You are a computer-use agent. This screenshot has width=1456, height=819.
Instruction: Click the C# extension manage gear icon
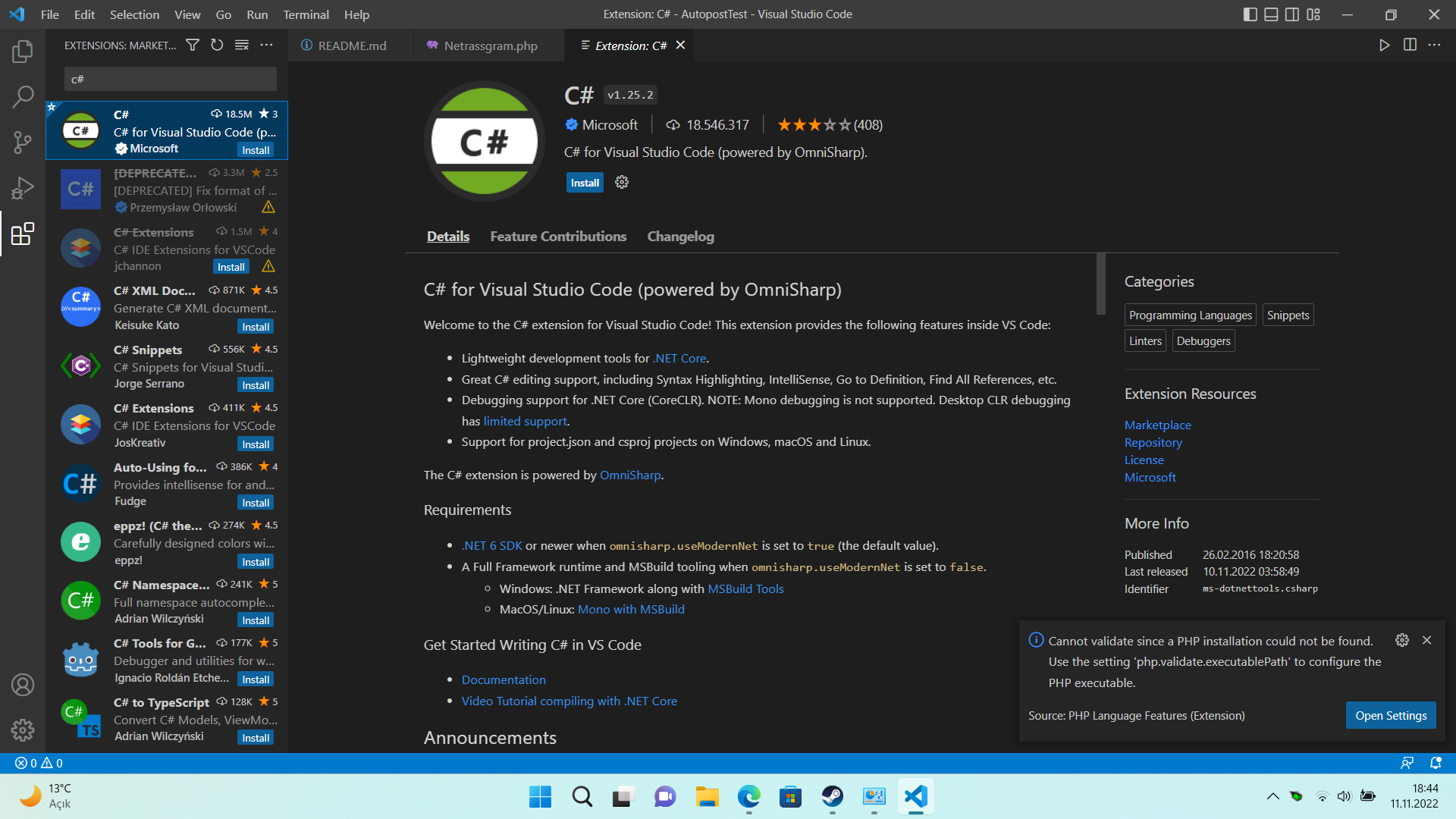coord(622,183)
